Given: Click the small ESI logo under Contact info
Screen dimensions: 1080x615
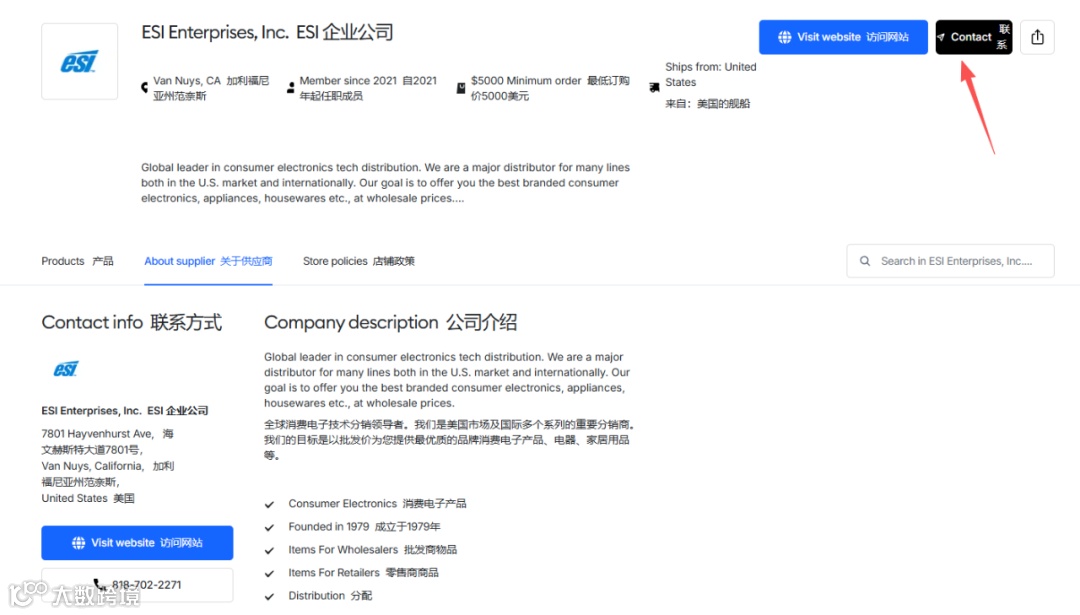Looking at the screenshot, I should point(66,369).
